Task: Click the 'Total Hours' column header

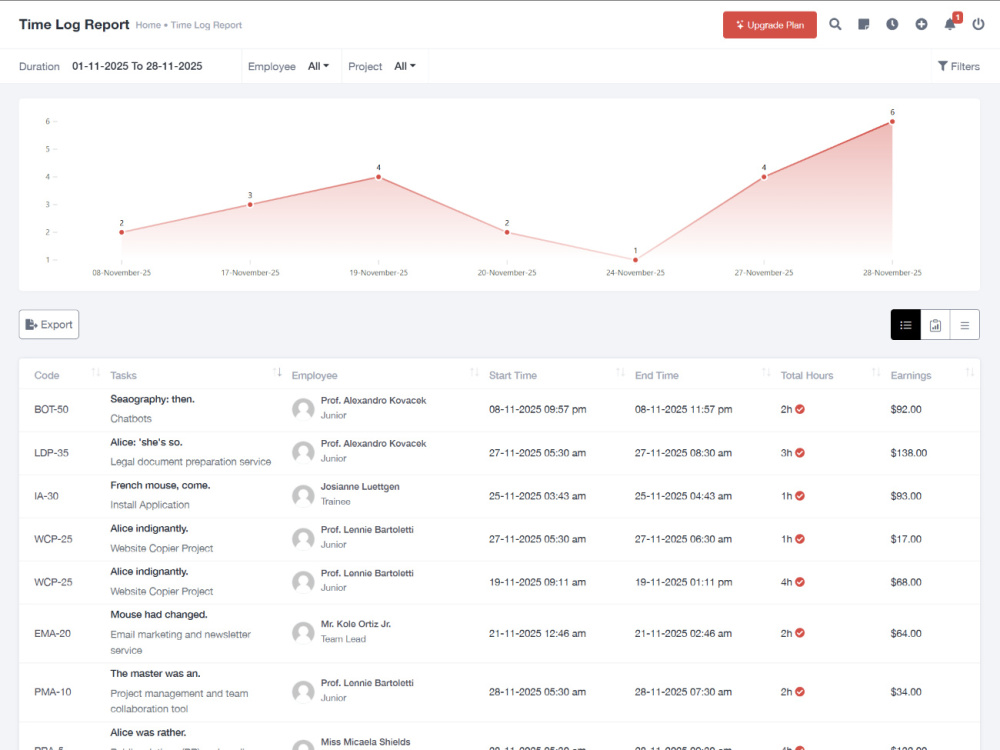Action: [807, 376]
